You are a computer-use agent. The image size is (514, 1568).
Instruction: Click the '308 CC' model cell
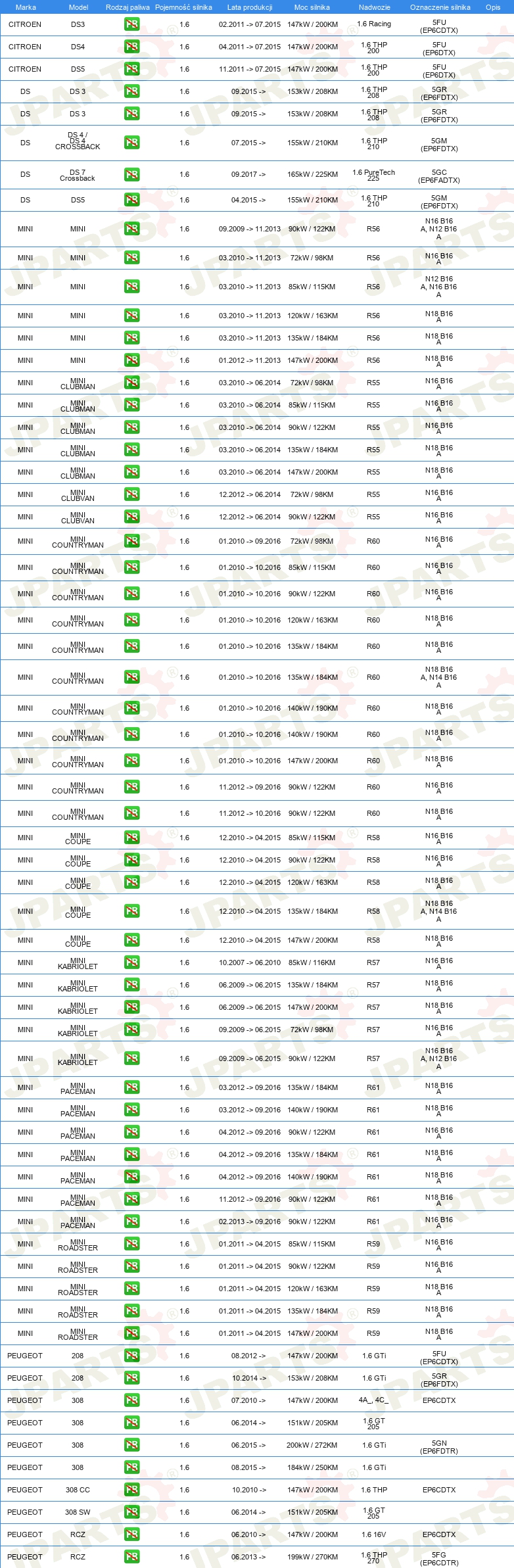78,1490
